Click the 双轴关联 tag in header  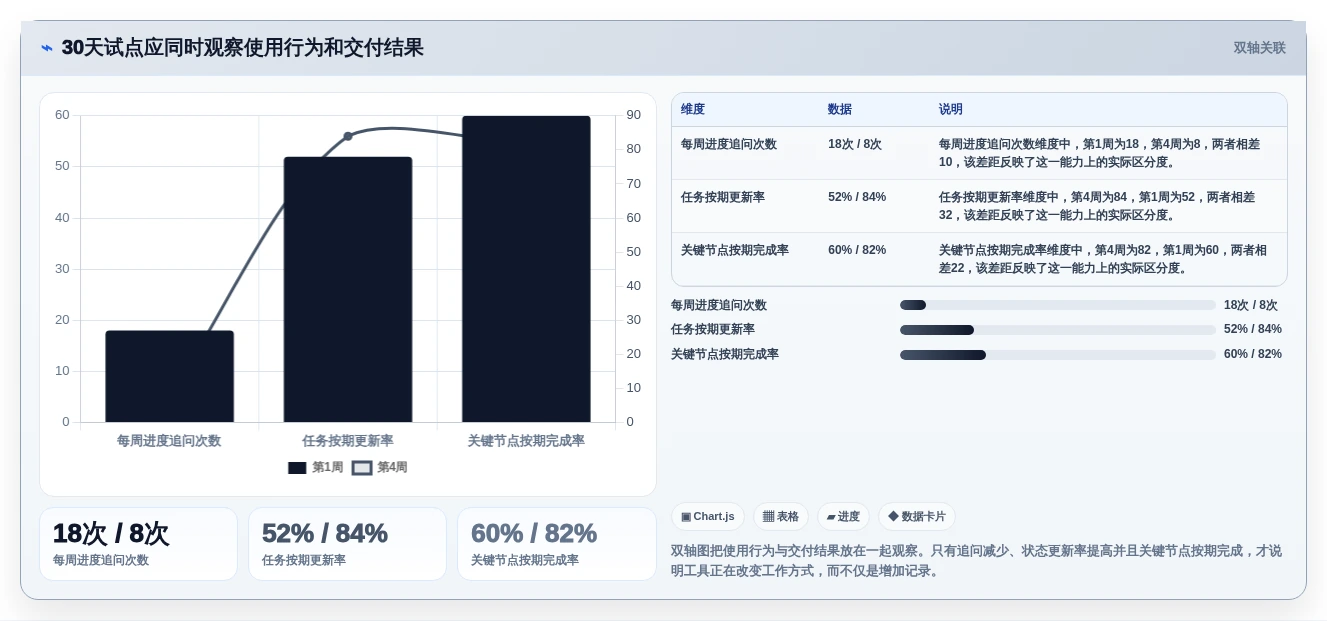[1259, 48]
